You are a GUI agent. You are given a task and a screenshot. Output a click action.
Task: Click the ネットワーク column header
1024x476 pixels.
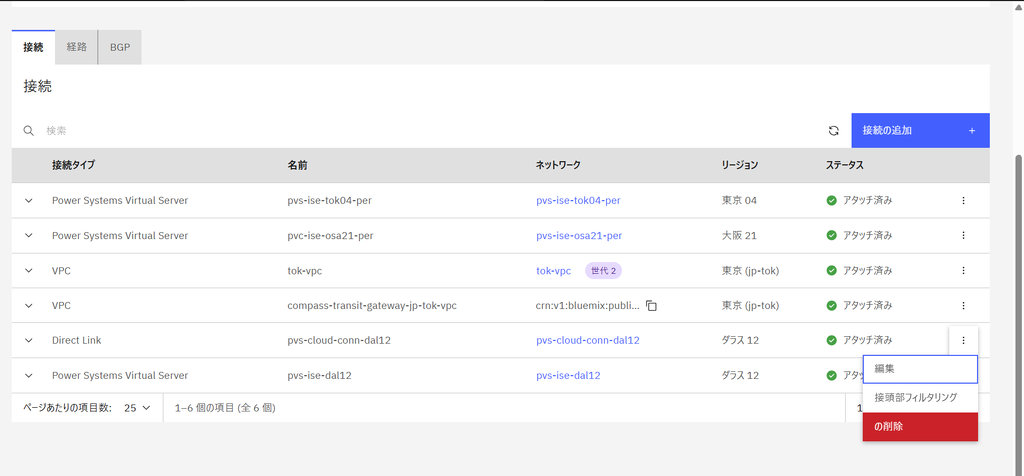(558, 165)
